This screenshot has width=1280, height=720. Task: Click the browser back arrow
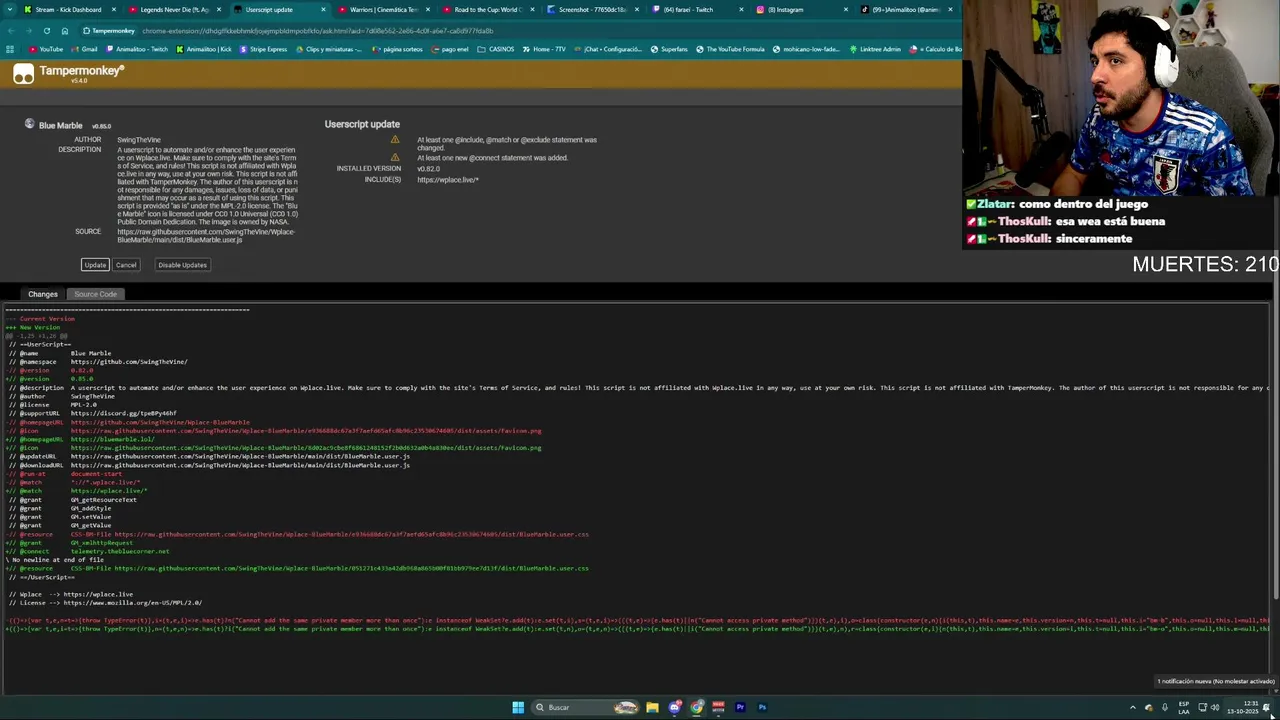10,31
